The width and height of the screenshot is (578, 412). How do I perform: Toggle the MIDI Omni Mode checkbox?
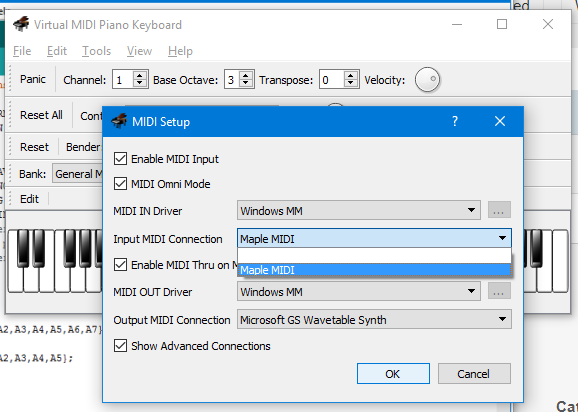click(120, 184)
